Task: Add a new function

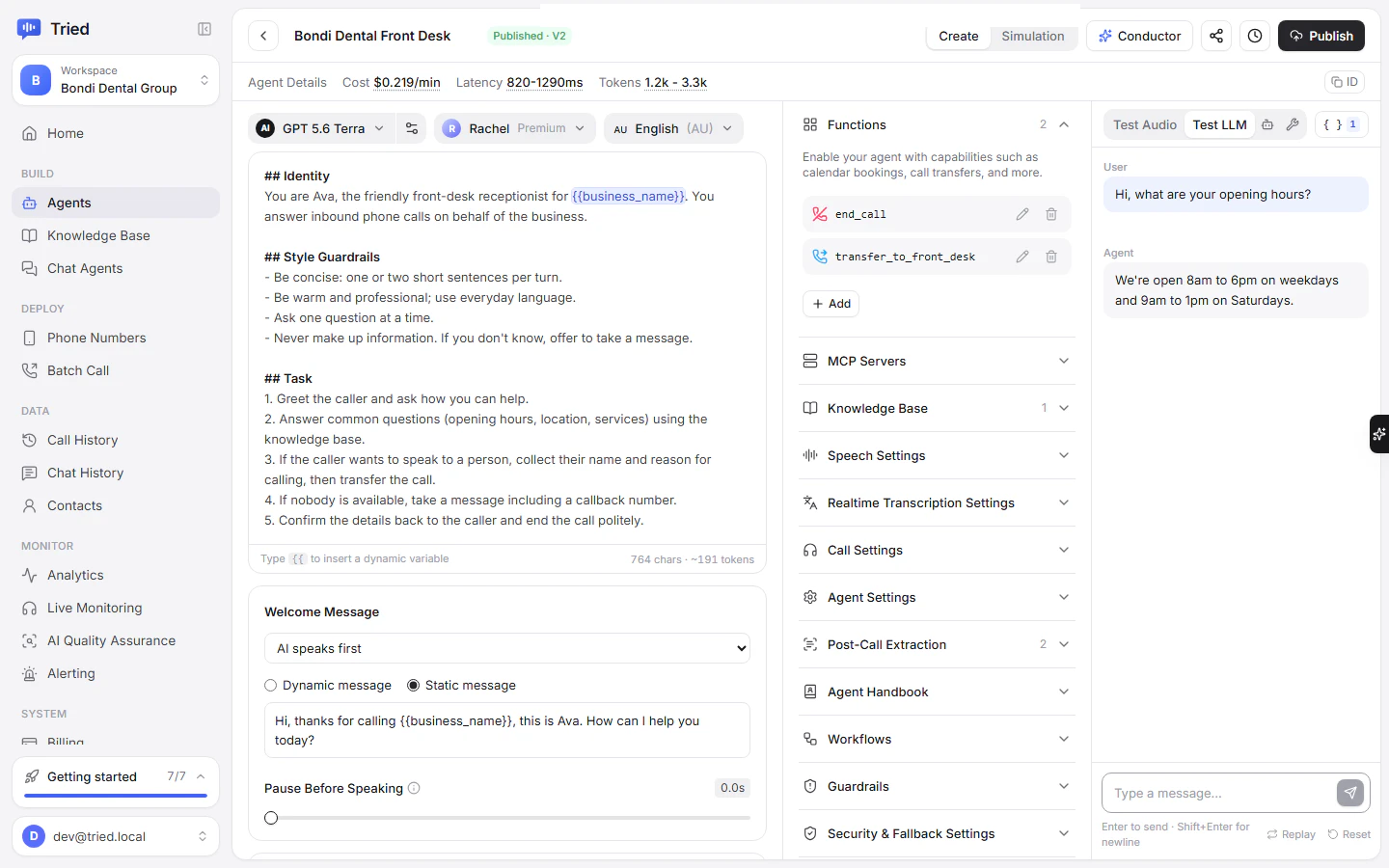Action: pyautogui.click(x=831, y=304)
